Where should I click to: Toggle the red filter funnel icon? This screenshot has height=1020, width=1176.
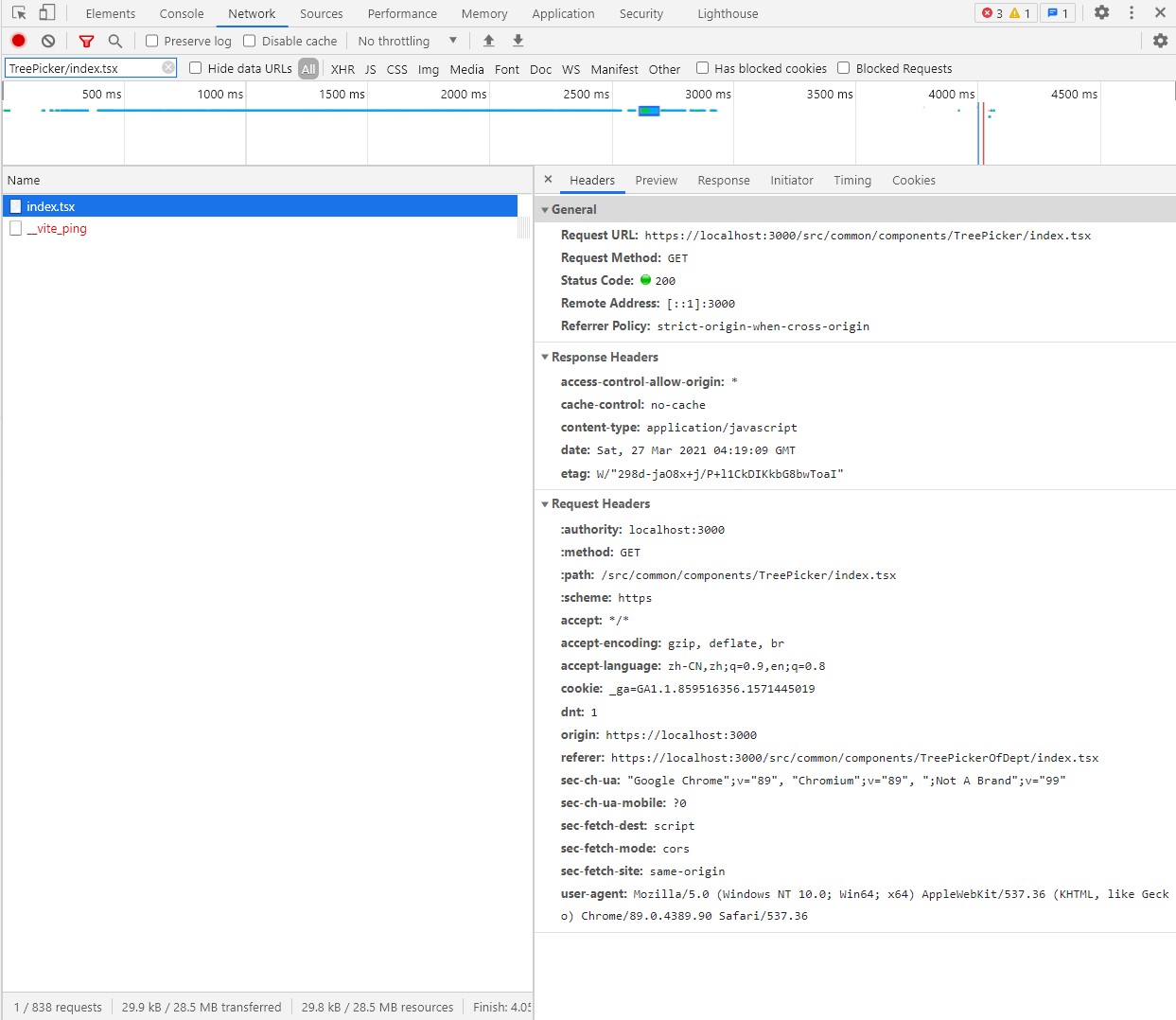click(x=86, y=41)
